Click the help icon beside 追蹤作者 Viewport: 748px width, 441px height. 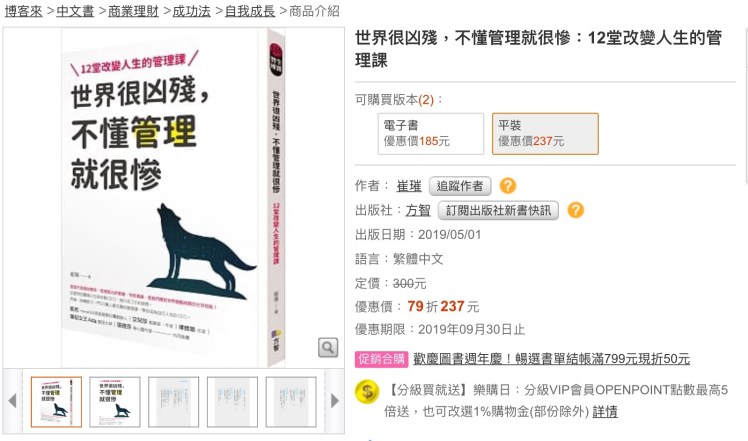(508, 186)
